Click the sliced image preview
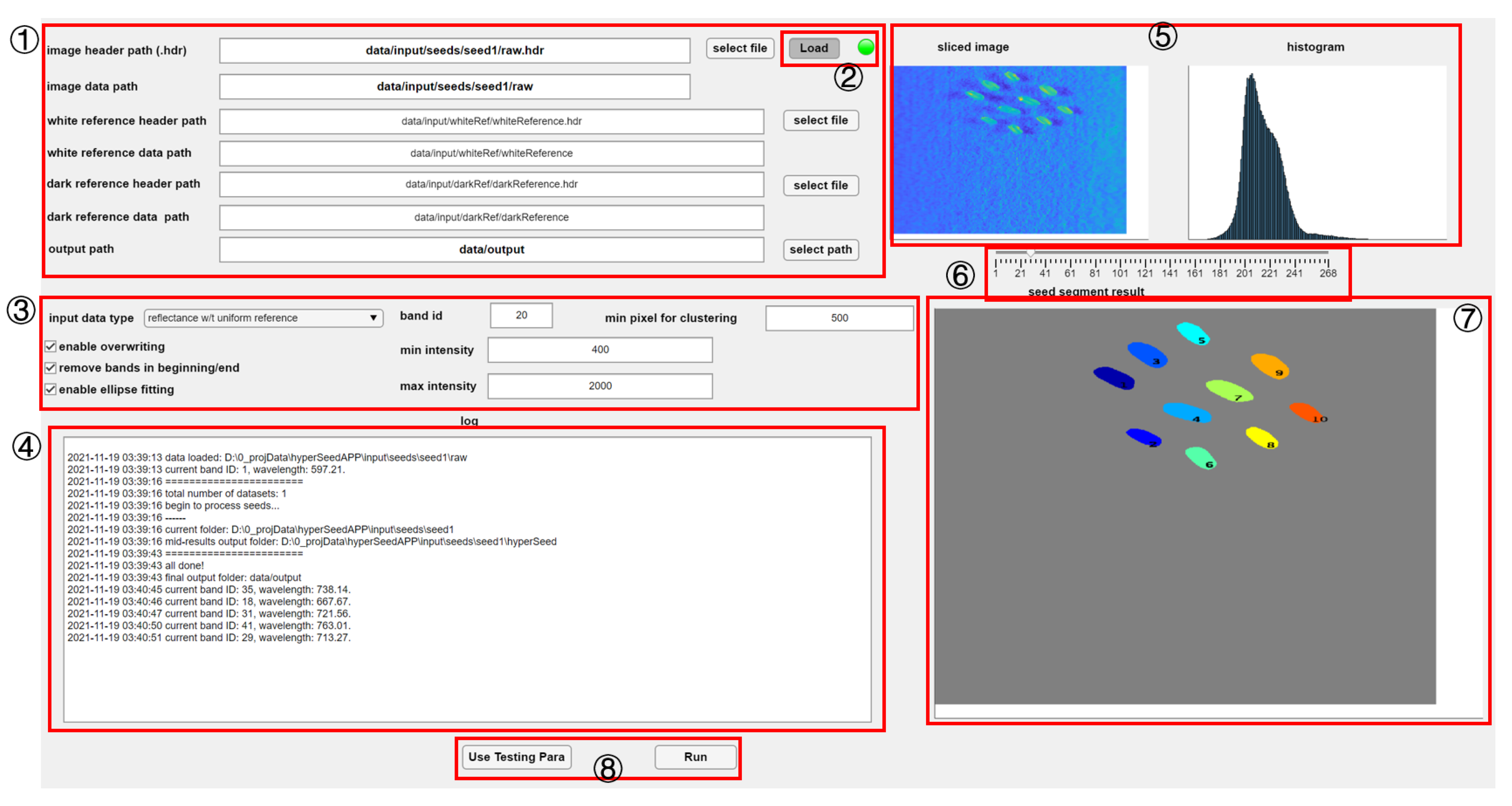Image resolution: width=1512 pixels, height=806 pixels. tap(1009, 150)
